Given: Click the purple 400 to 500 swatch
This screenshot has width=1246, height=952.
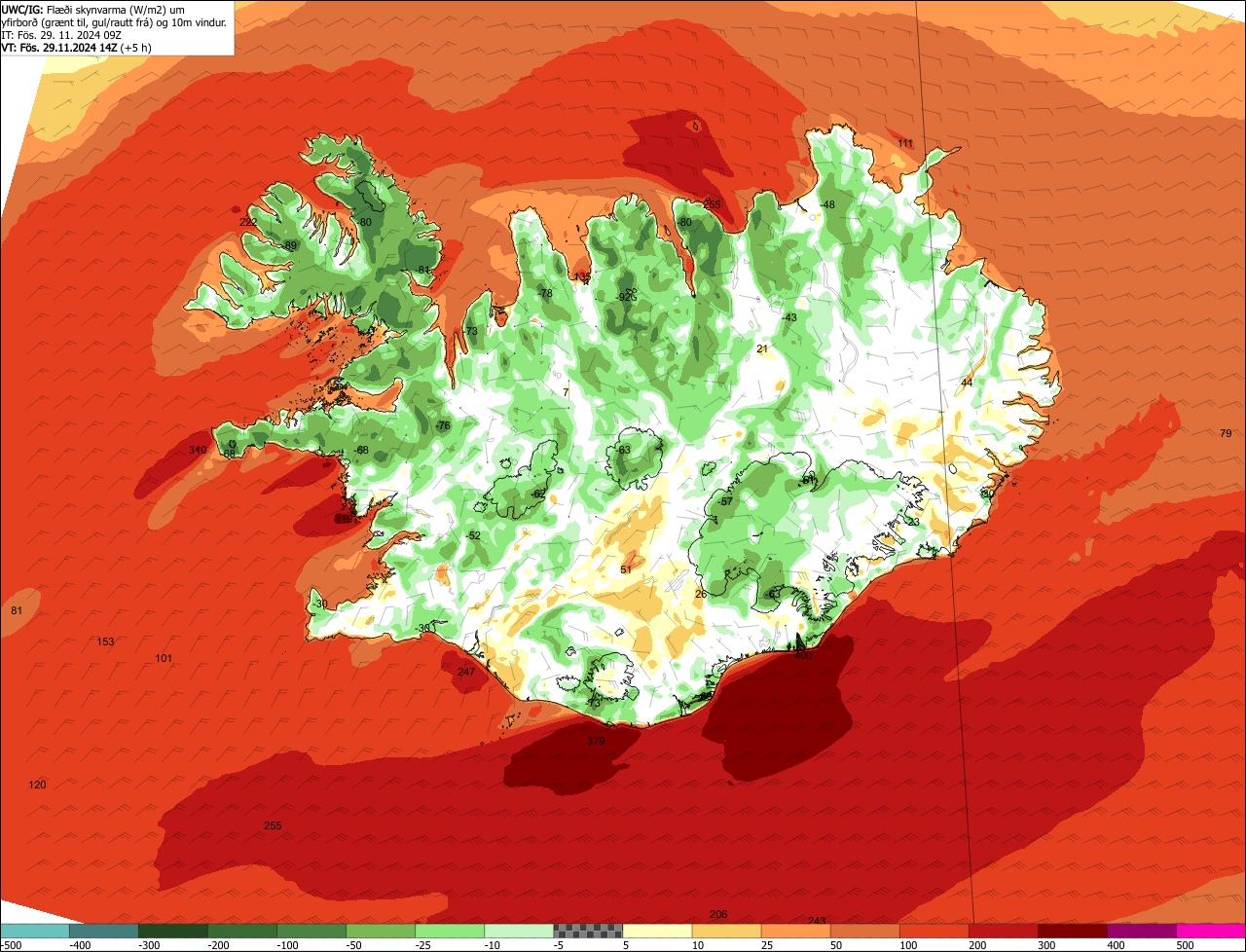Looking at the screenshot, I should (1141, 931).
